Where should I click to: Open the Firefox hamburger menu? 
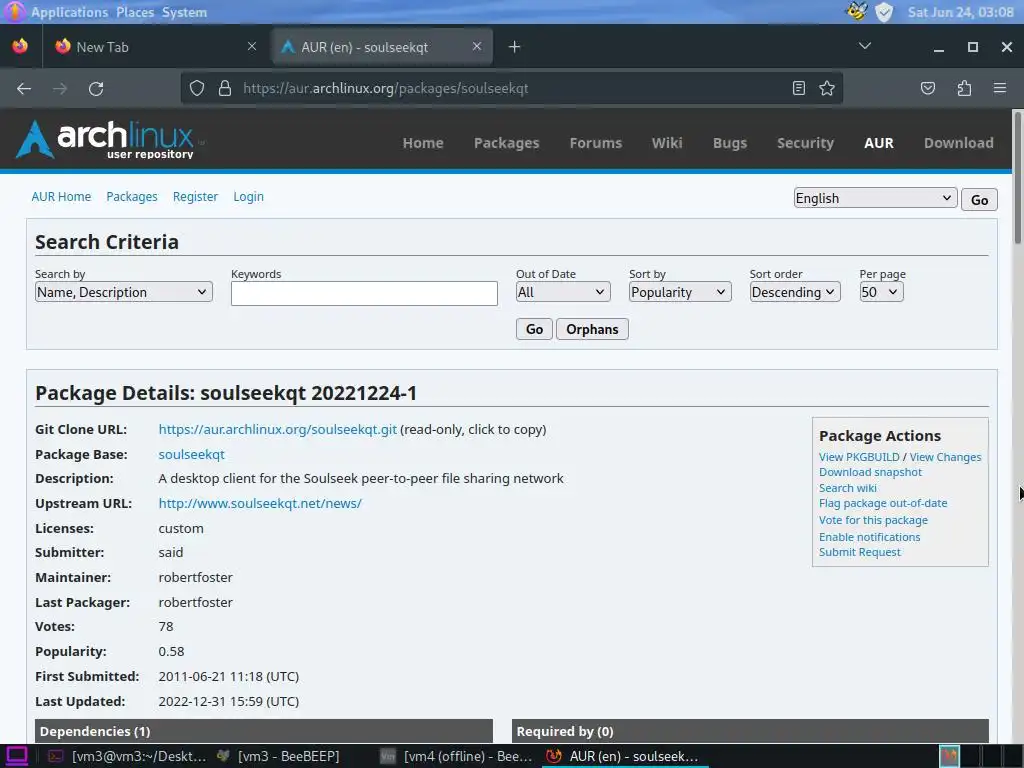point(1000,88)
